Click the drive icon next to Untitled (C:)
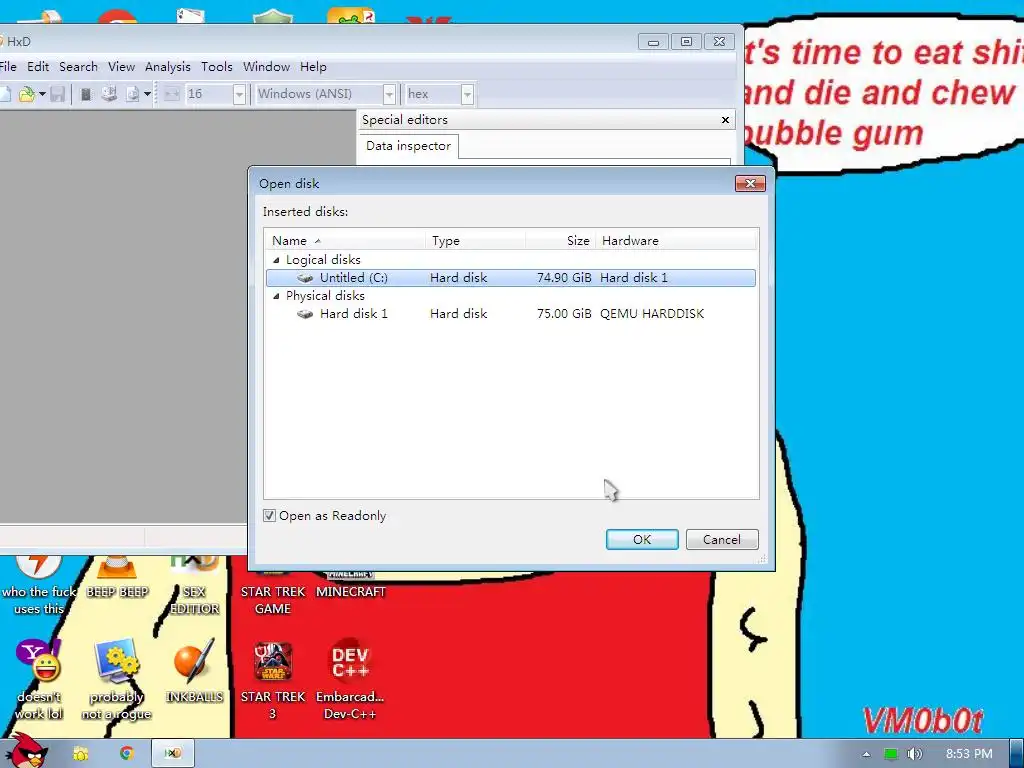 tap(305, 278)
